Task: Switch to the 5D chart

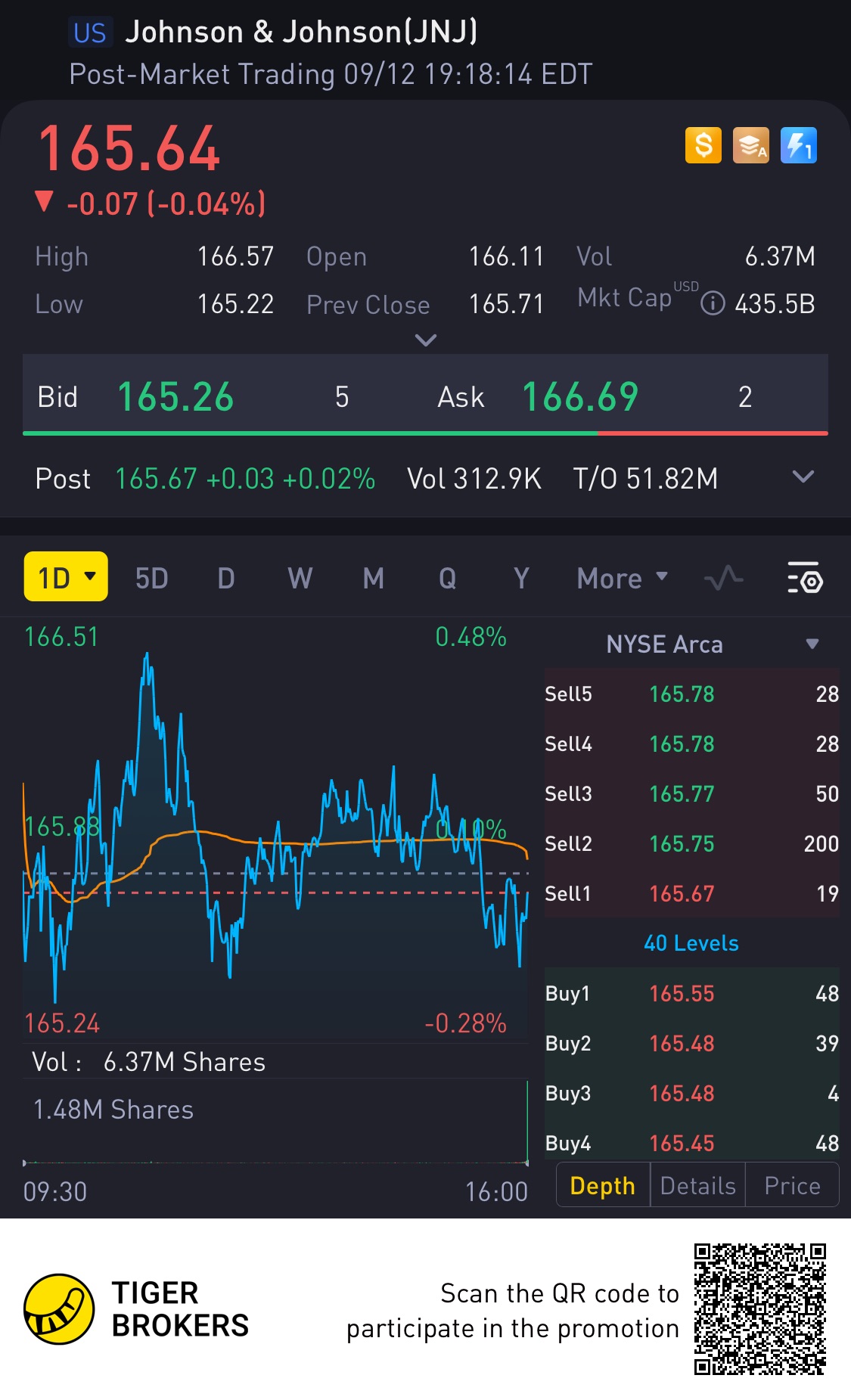Action: 151,579
